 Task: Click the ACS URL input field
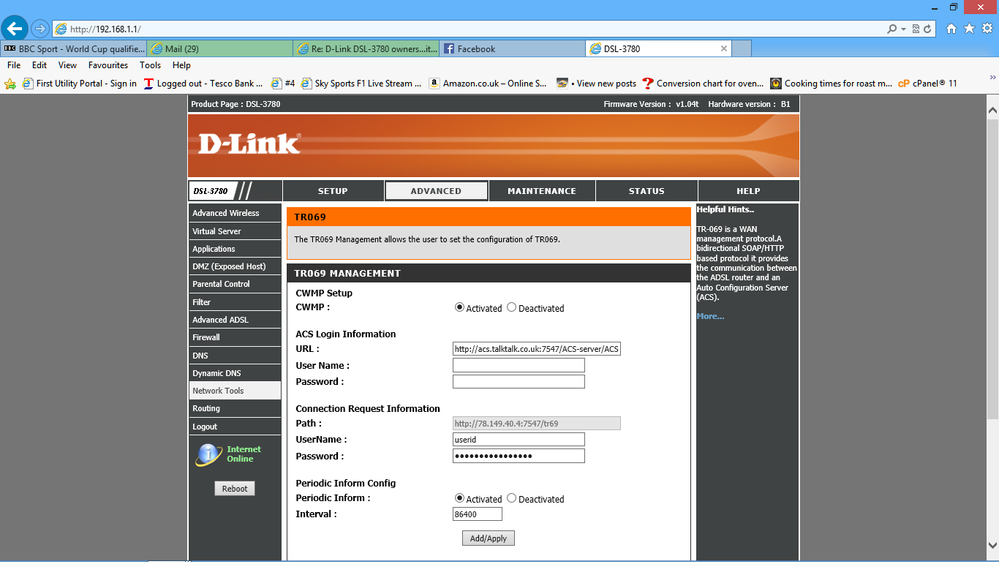536,349
